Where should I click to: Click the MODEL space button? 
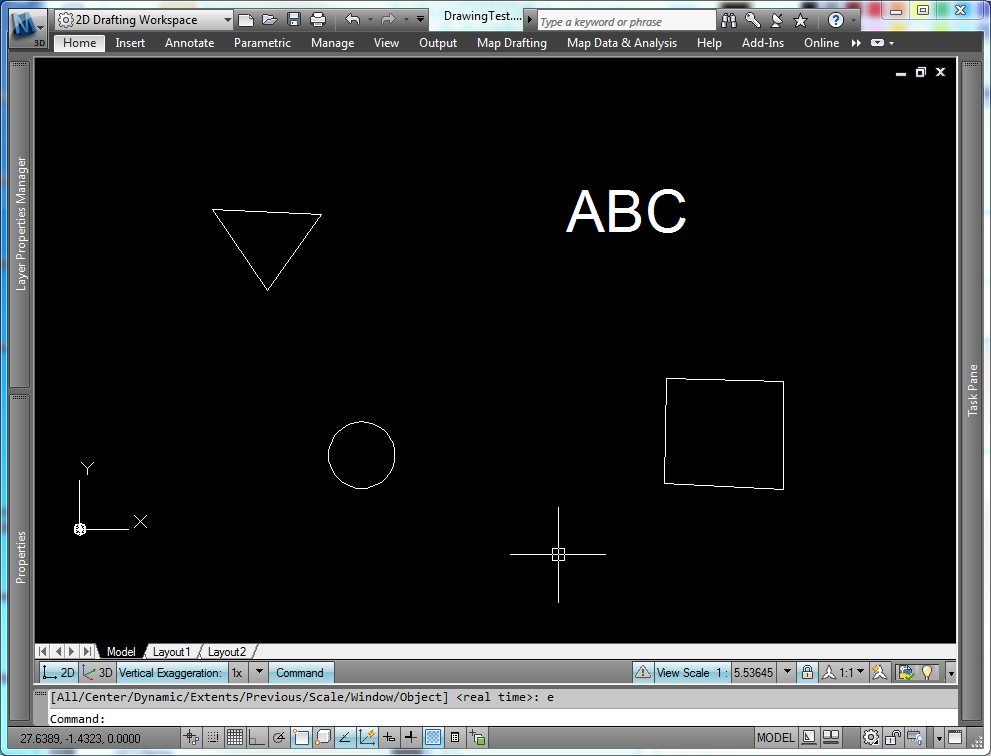coord(775,738)
